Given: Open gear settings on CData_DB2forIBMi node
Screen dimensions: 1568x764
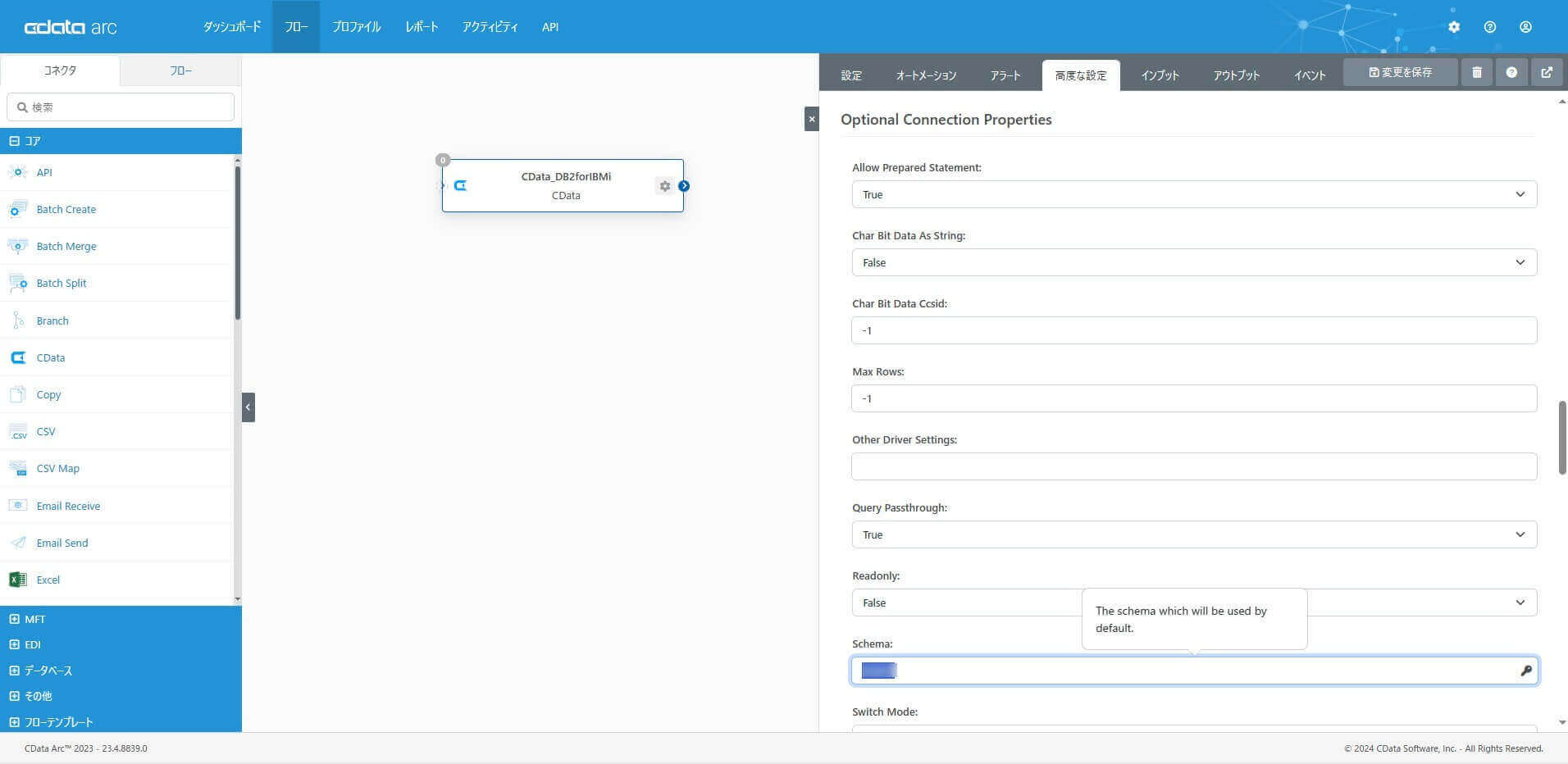Looking at the screenshot, I should 664,186.
